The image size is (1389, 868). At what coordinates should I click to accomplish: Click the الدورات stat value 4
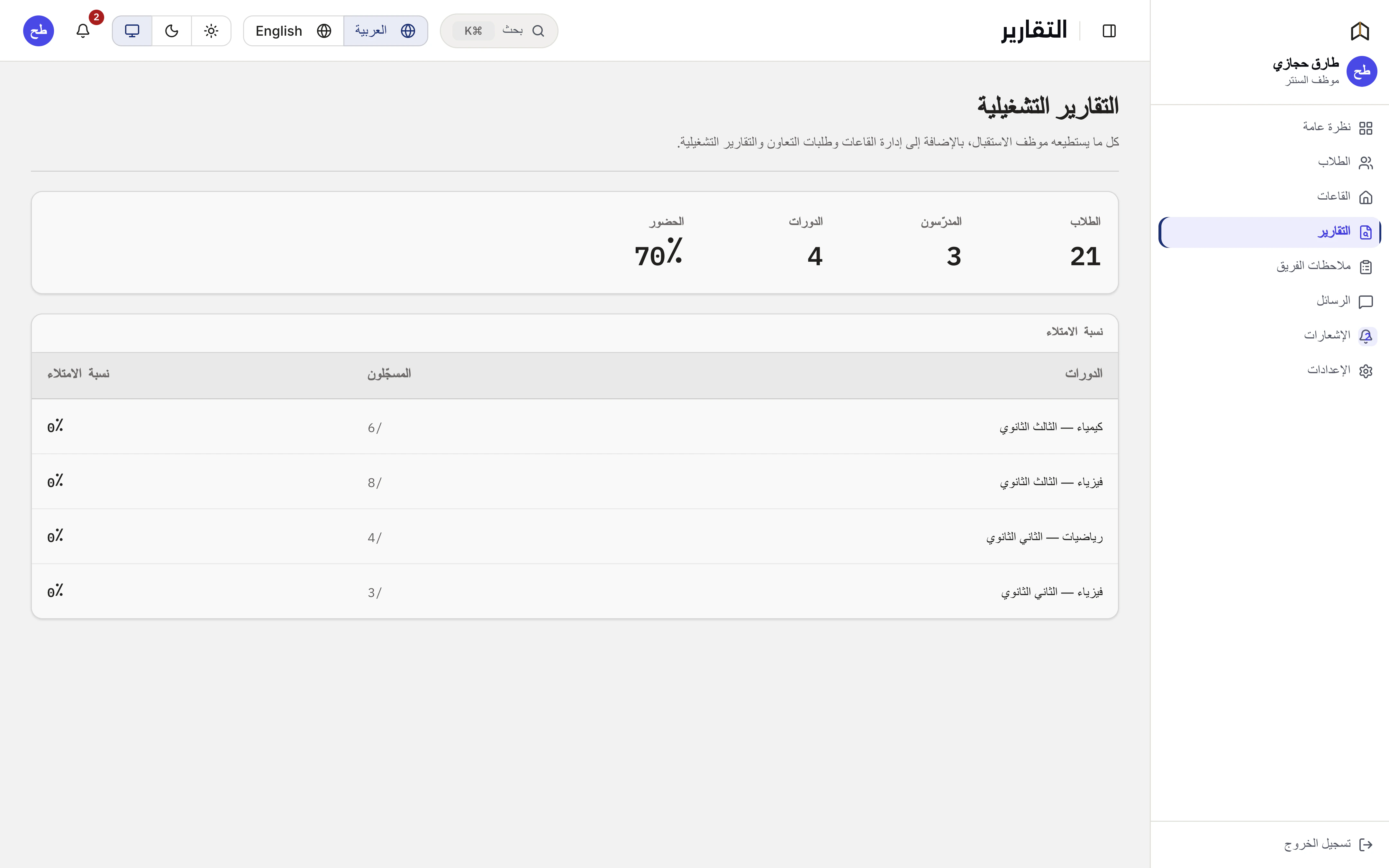point(815,257)
